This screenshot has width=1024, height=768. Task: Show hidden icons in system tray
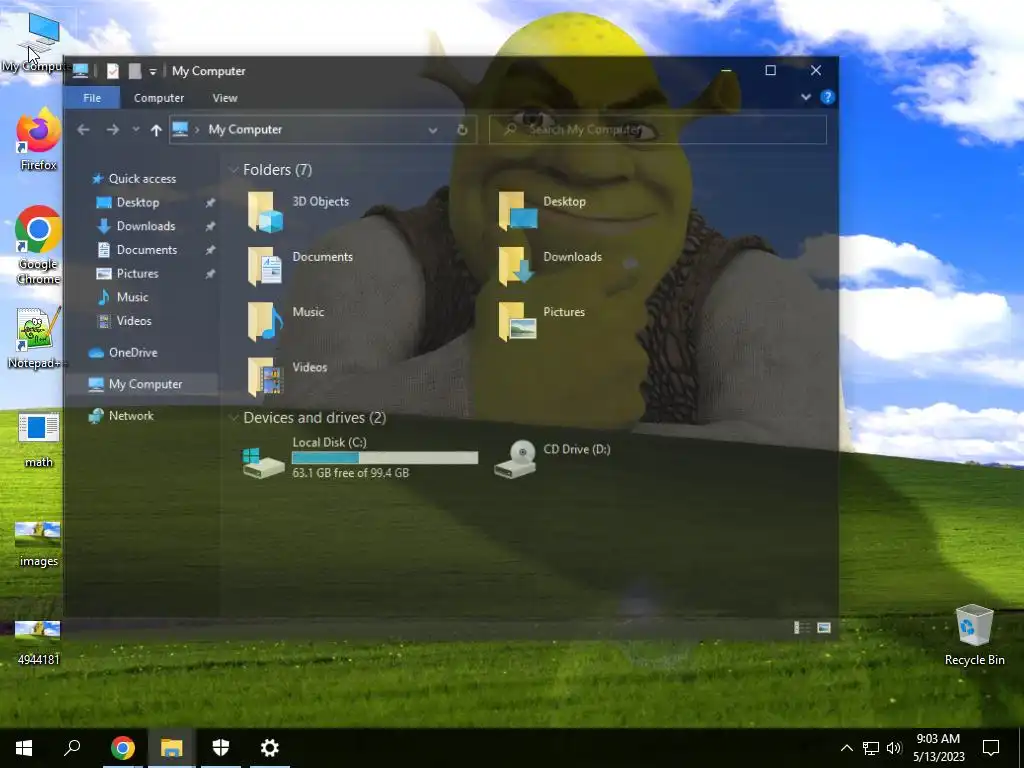(x=846, y=748)
